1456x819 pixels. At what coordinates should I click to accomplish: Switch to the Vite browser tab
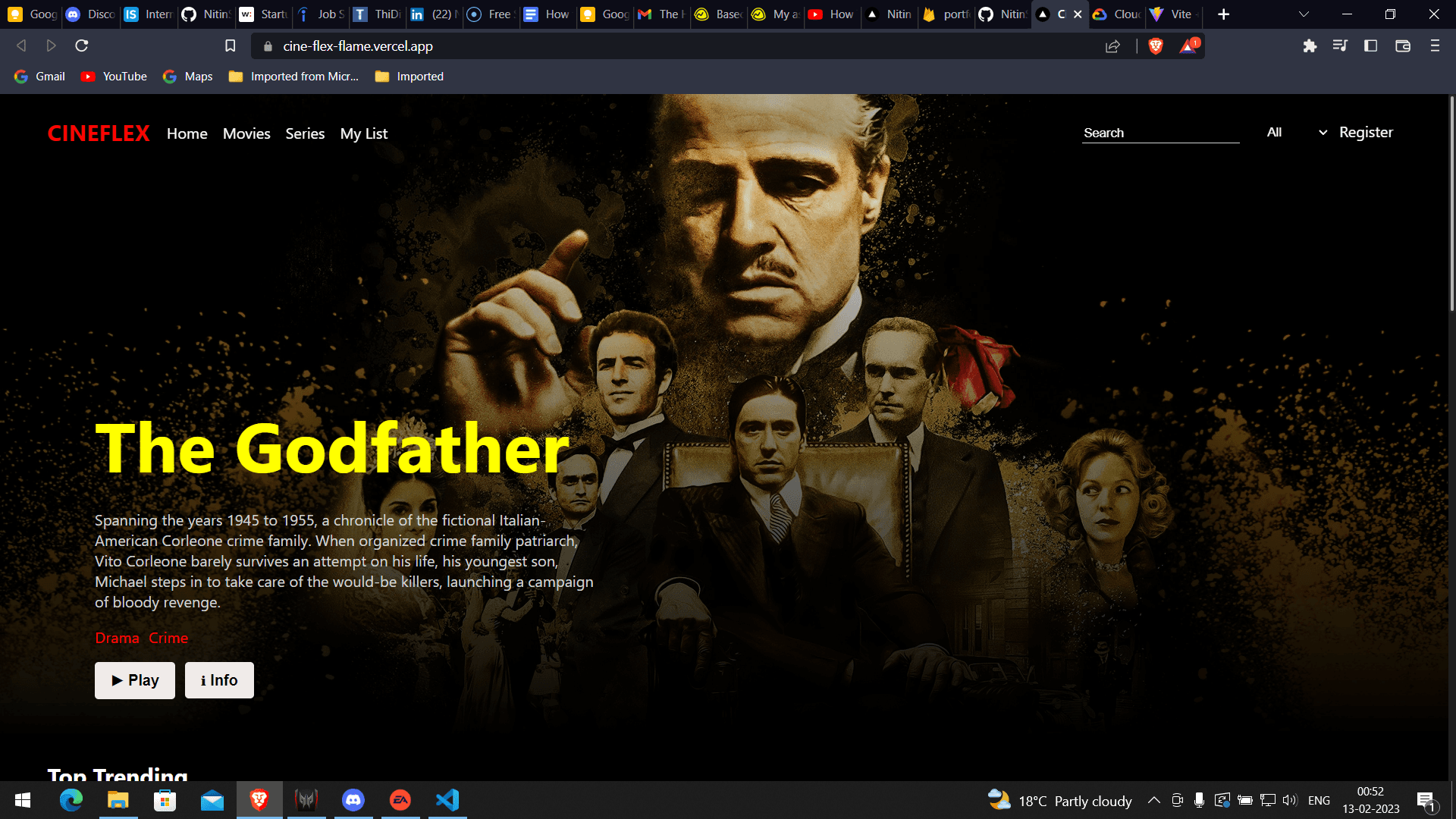[x=1173, y=14]
